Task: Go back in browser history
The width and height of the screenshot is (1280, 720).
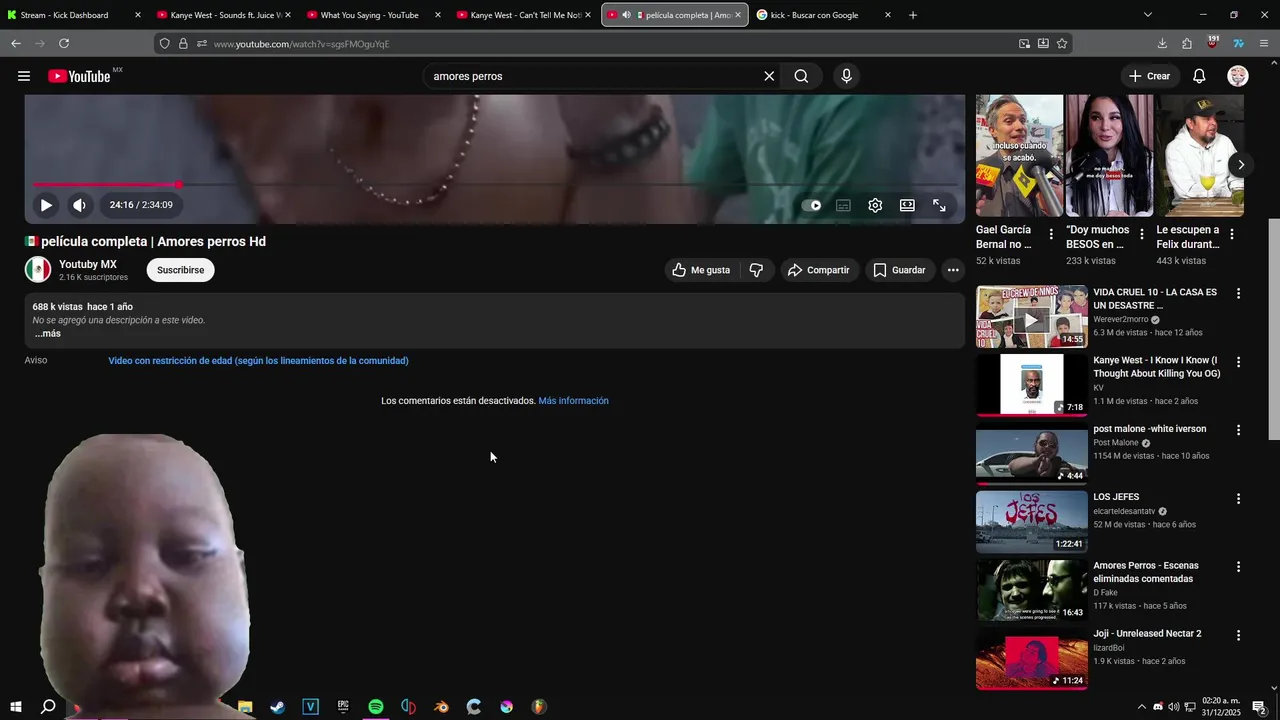Action: coord(16,43)
